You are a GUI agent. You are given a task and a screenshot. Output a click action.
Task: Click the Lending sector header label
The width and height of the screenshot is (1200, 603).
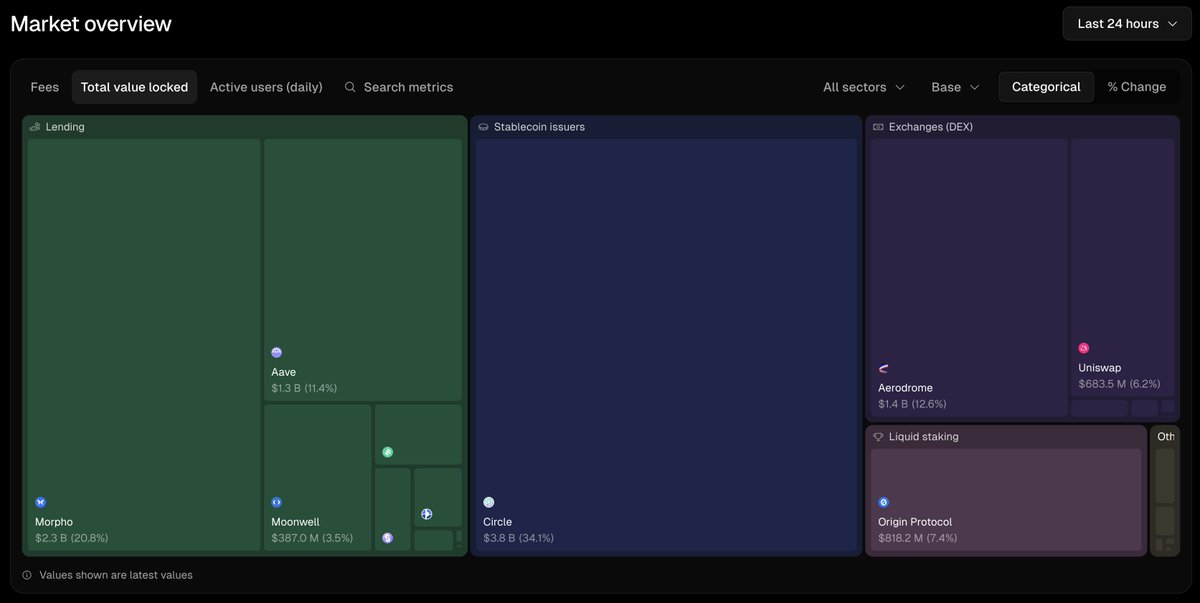[x=65, y=127]
